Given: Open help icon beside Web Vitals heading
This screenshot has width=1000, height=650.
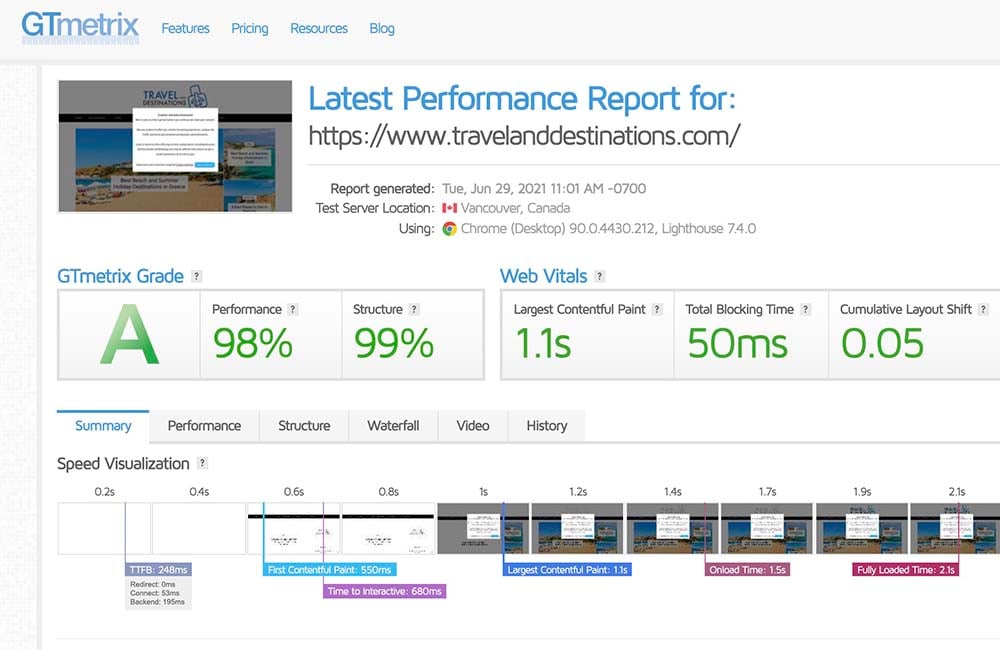Looking at the screenshot, I should tap(599, 276).
